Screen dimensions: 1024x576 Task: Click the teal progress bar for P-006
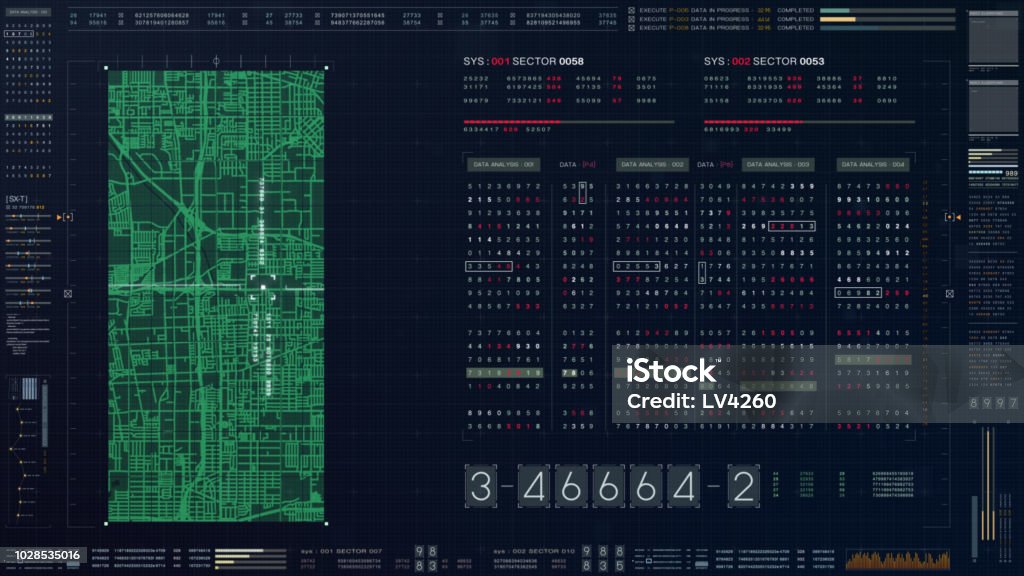click(x=887, y=10)
